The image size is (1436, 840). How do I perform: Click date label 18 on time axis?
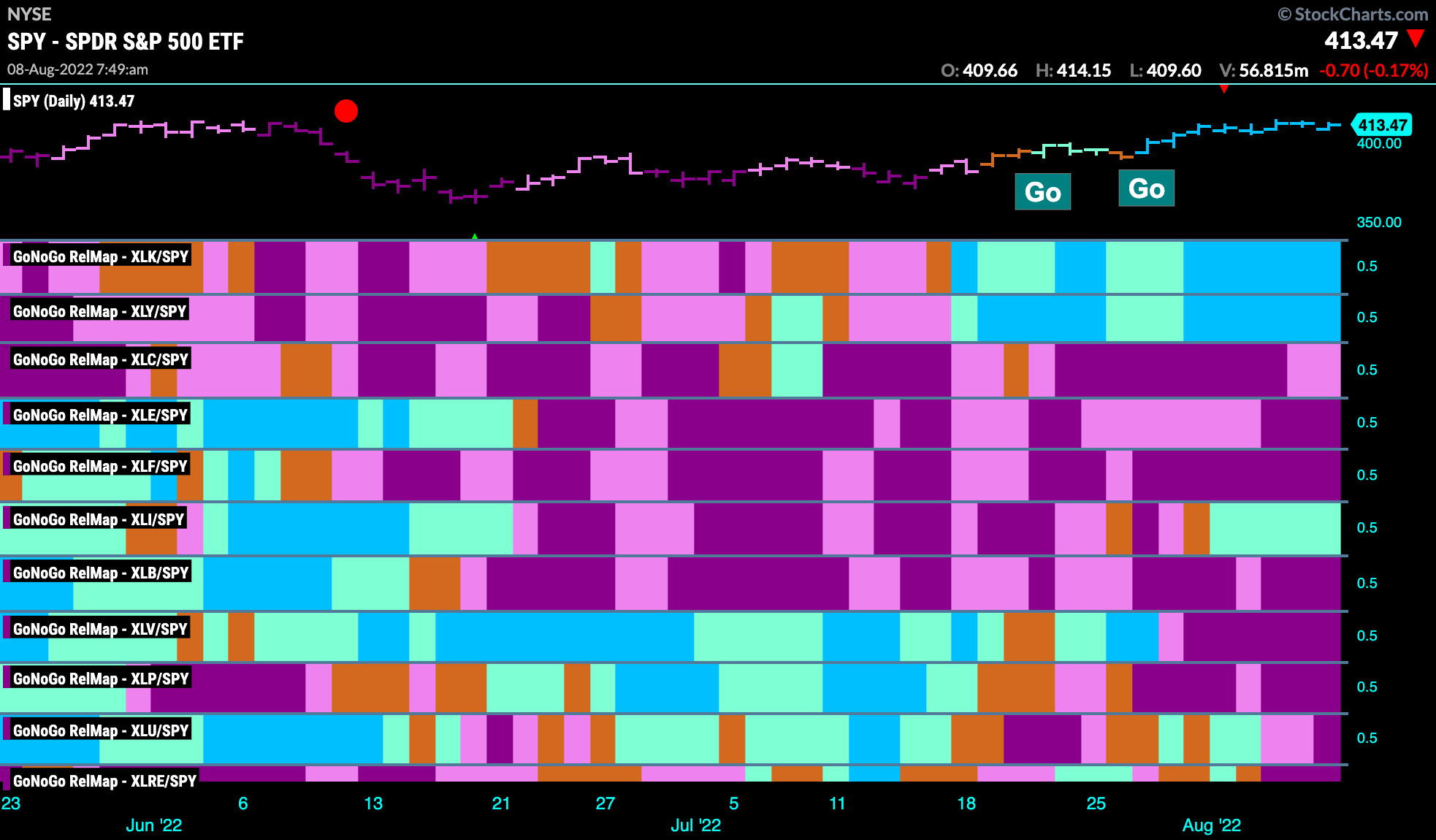pos(966,803)
